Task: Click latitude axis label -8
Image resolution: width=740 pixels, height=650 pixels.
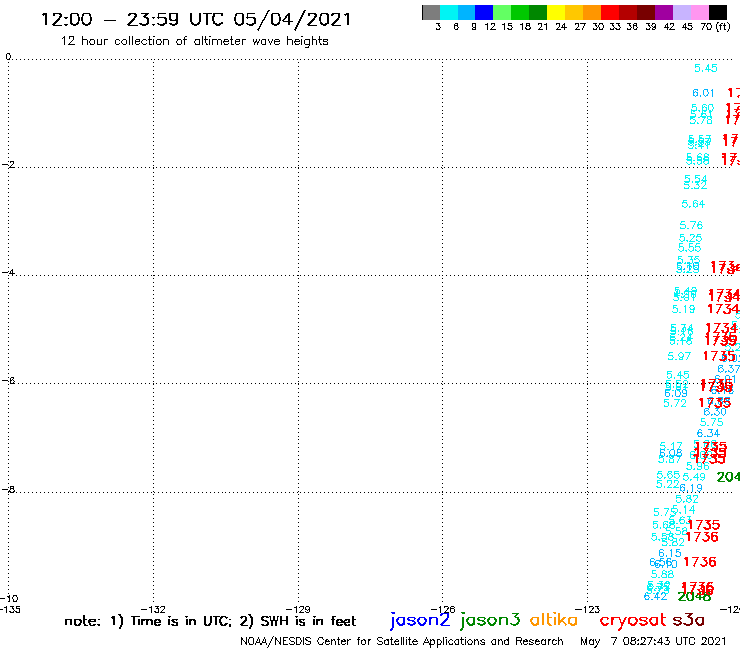Action: pyautogui.click(x=8, y=489)
